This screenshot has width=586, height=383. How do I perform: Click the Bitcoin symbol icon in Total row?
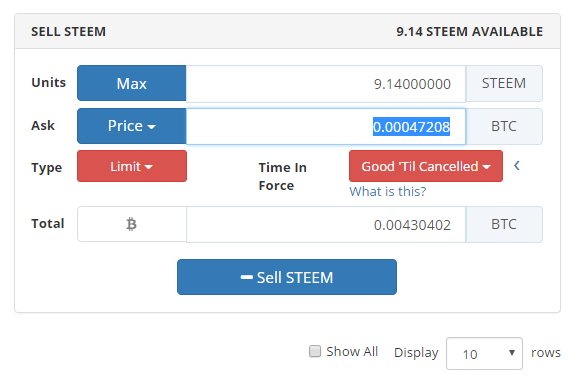coord(131,224)
